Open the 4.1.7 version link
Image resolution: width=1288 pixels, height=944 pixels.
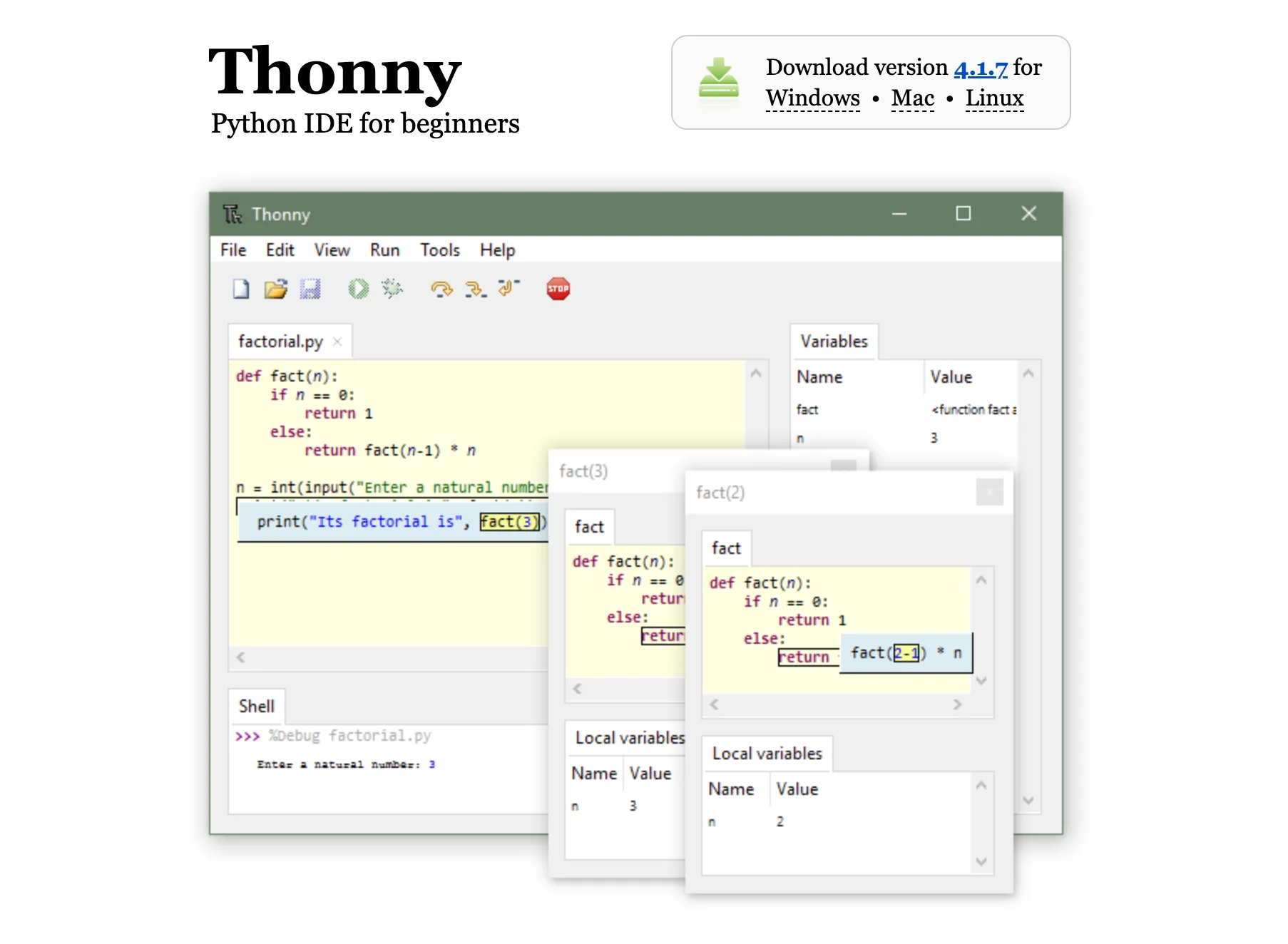(980, 68)
